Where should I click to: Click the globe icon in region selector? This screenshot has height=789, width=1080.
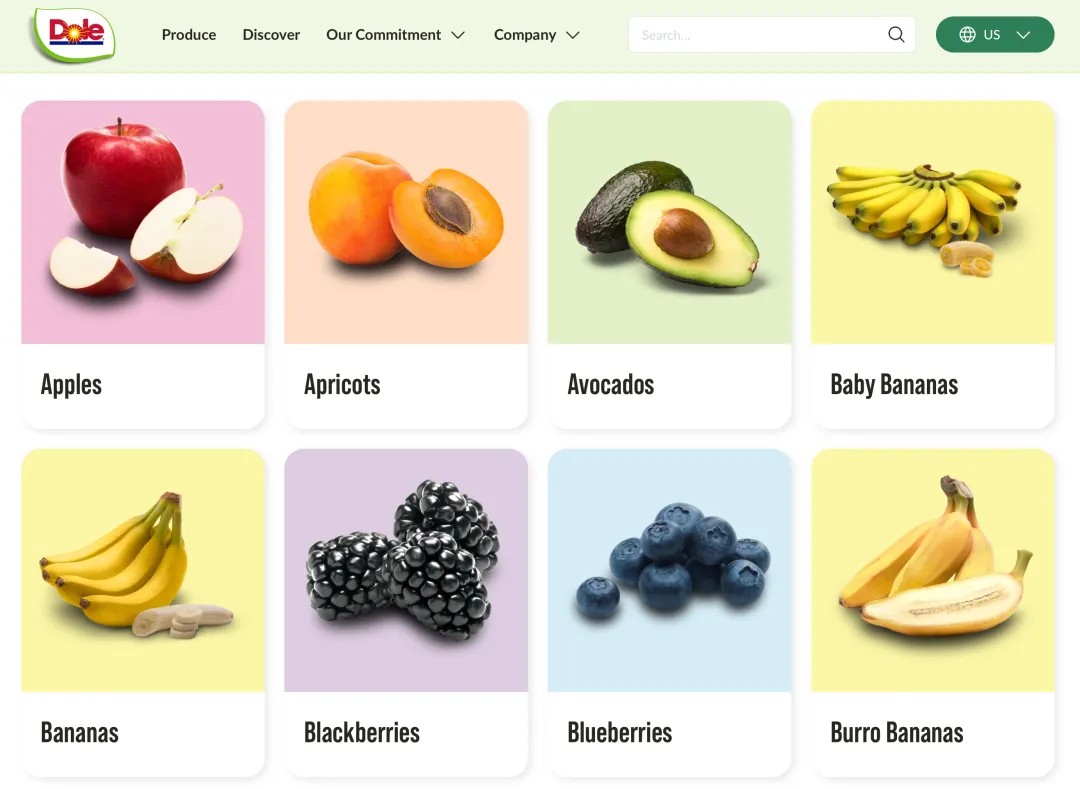click(x=967, y=34)
